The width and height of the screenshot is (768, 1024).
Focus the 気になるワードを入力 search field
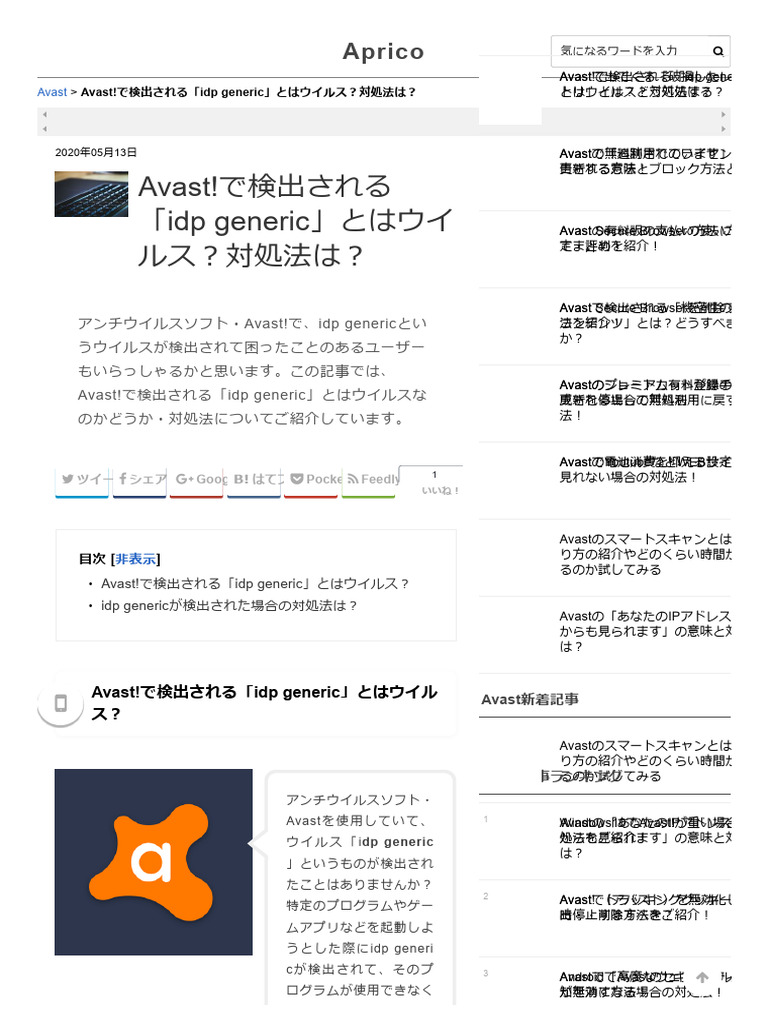click(x=632, y=51)
